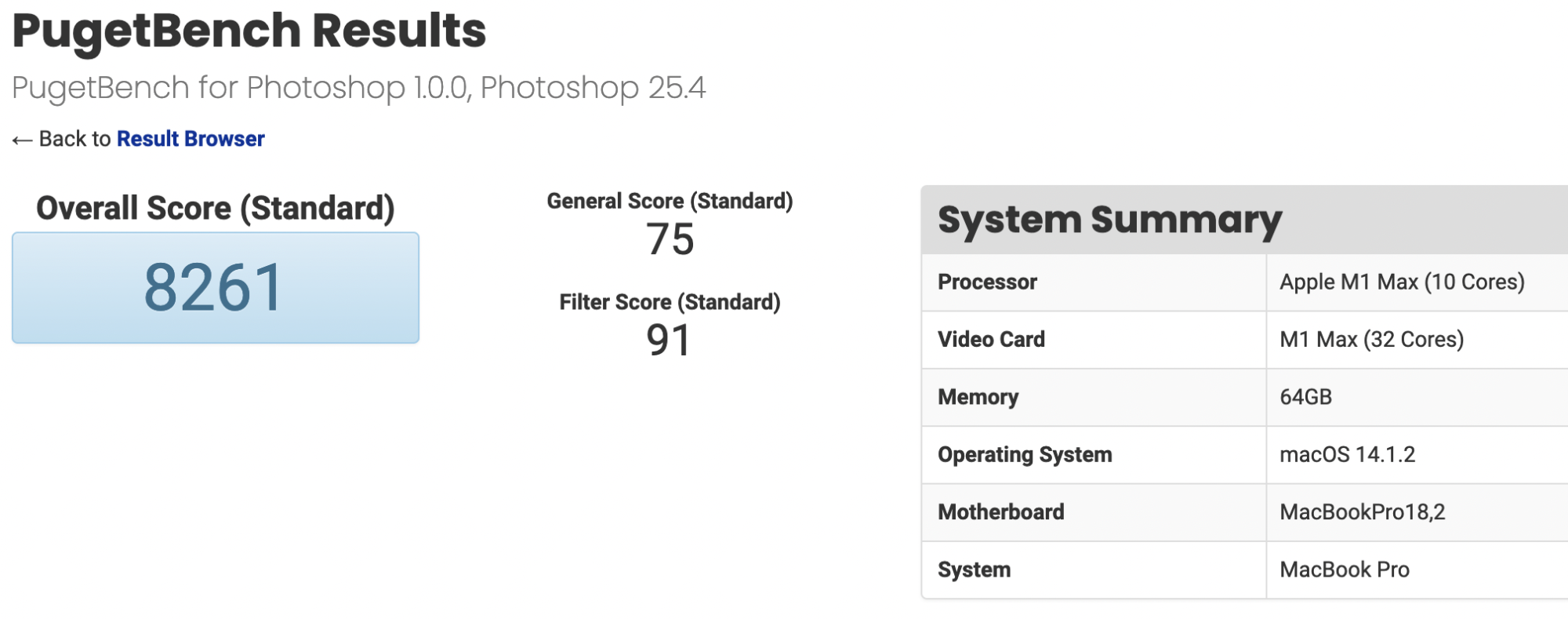Click the General Score value 75
Image resolution: width=1568 pixels, height=619 pixels.
tap(670, 239)
